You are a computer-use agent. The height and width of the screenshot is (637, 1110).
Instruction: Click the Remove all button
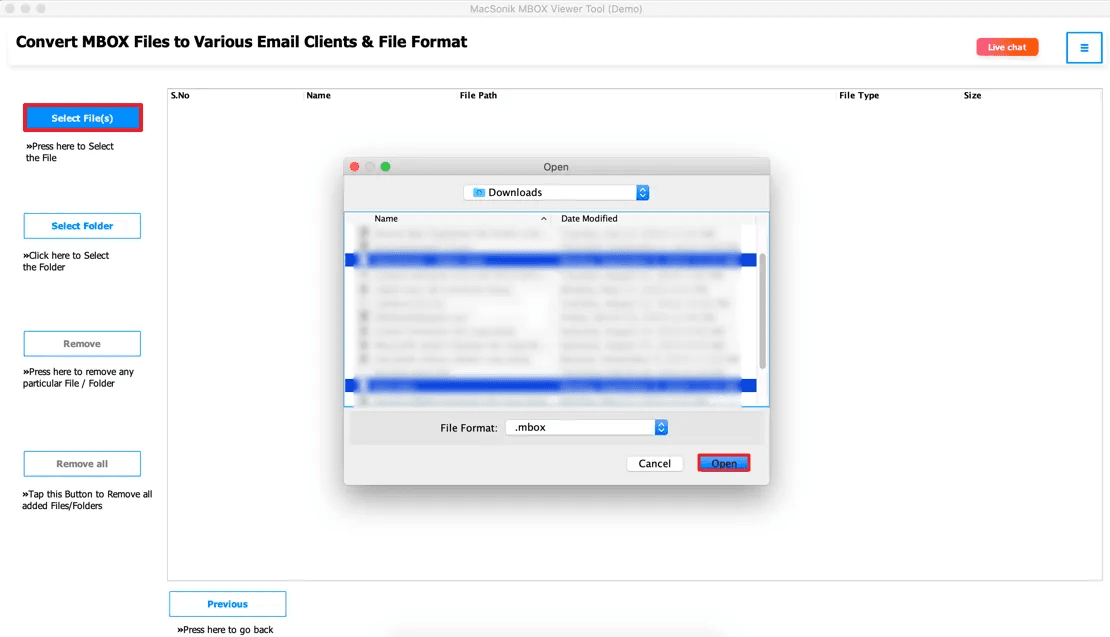tap(82, 463)
